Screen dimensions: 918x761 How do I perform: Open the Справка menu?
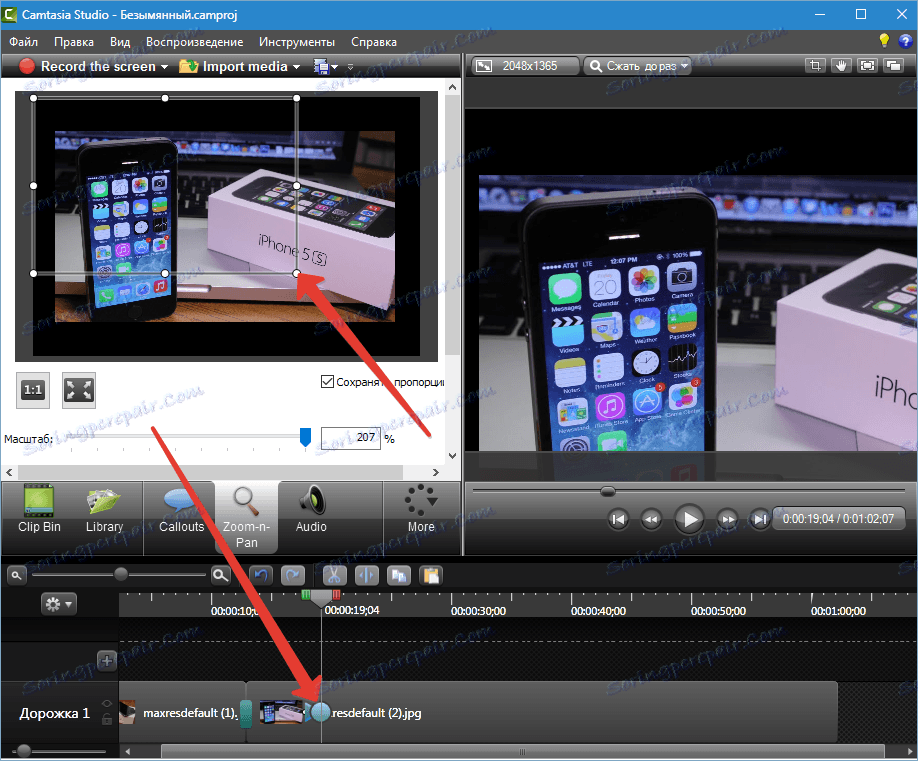[x=374, y=42]
